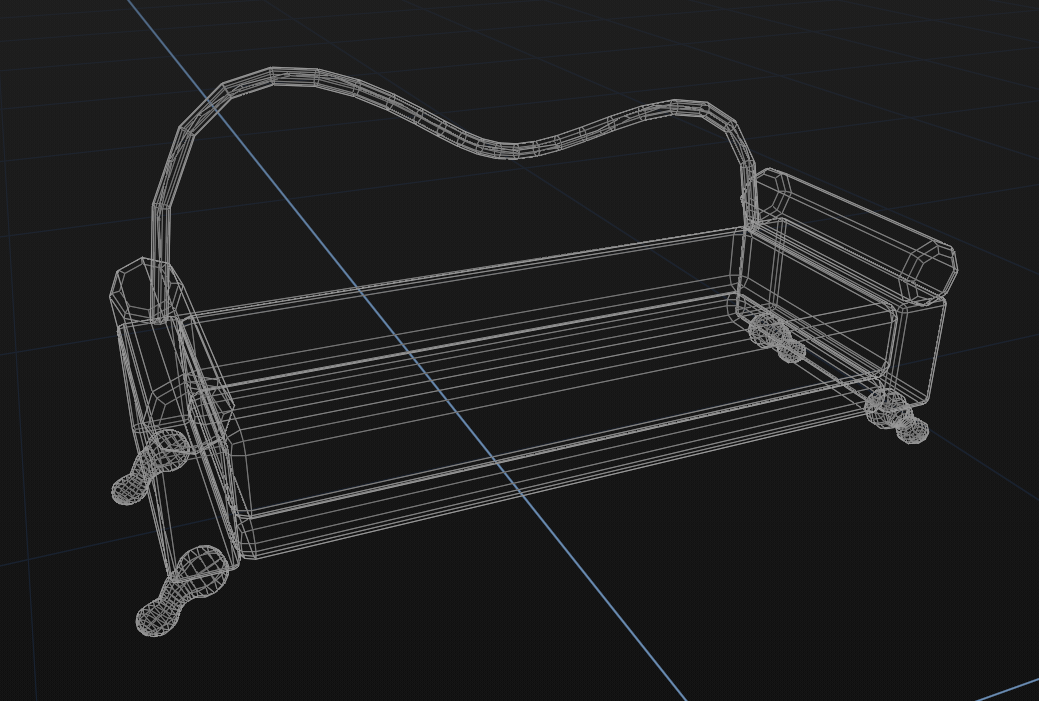Select the right armrest bolster cushion

pyautogui.click(x=855, y=235)
